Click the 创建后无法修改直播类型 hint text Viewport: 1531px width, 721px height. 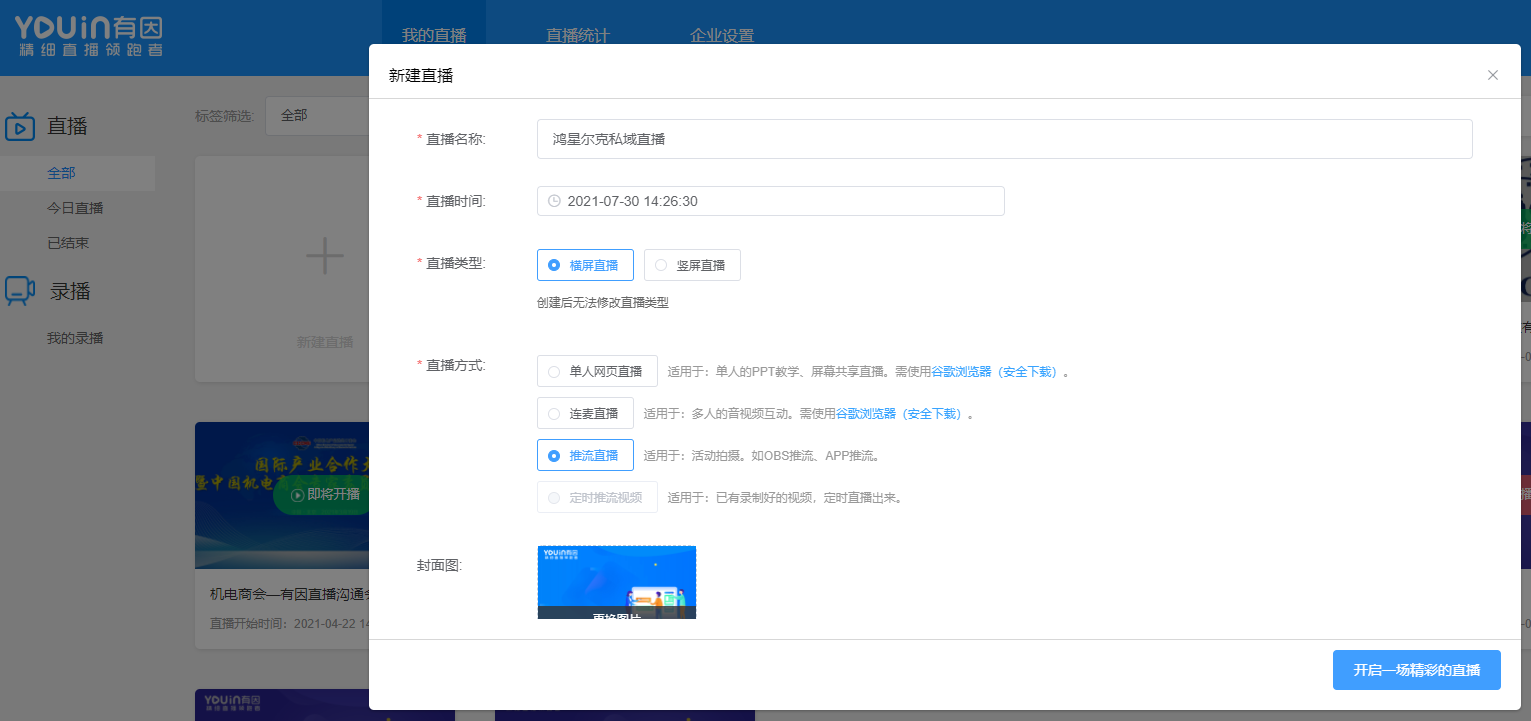602,303
